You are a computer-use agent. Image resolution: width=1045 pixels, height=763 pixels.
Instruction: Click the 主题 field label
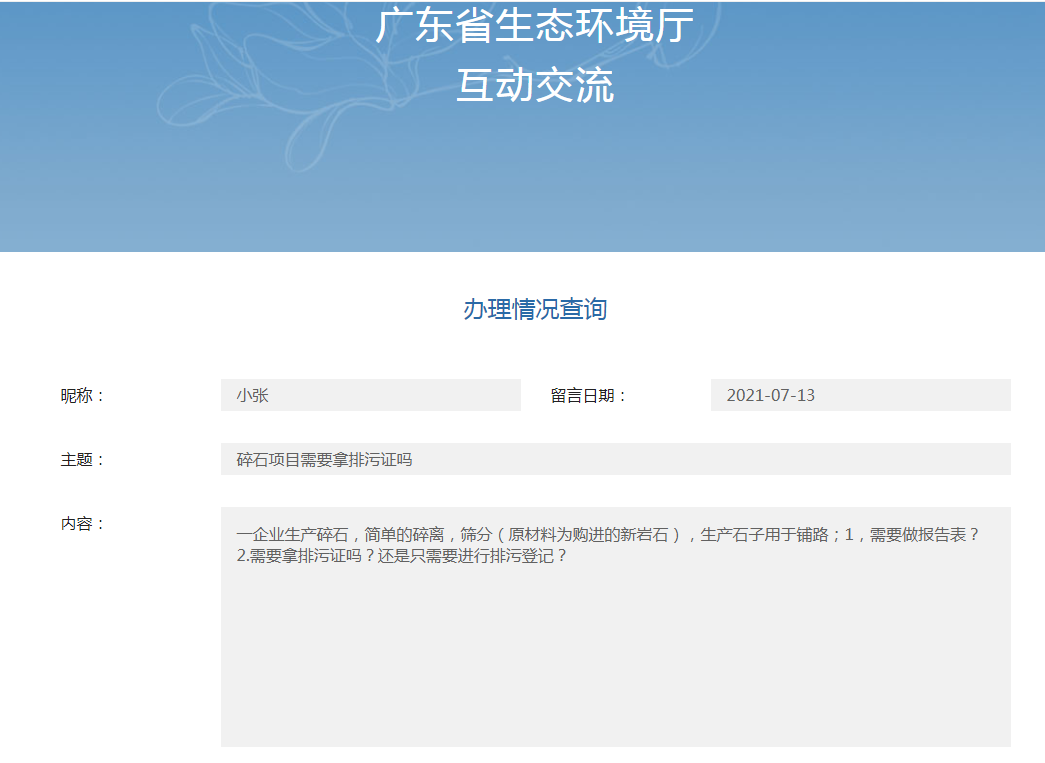(x=82, y=460)
